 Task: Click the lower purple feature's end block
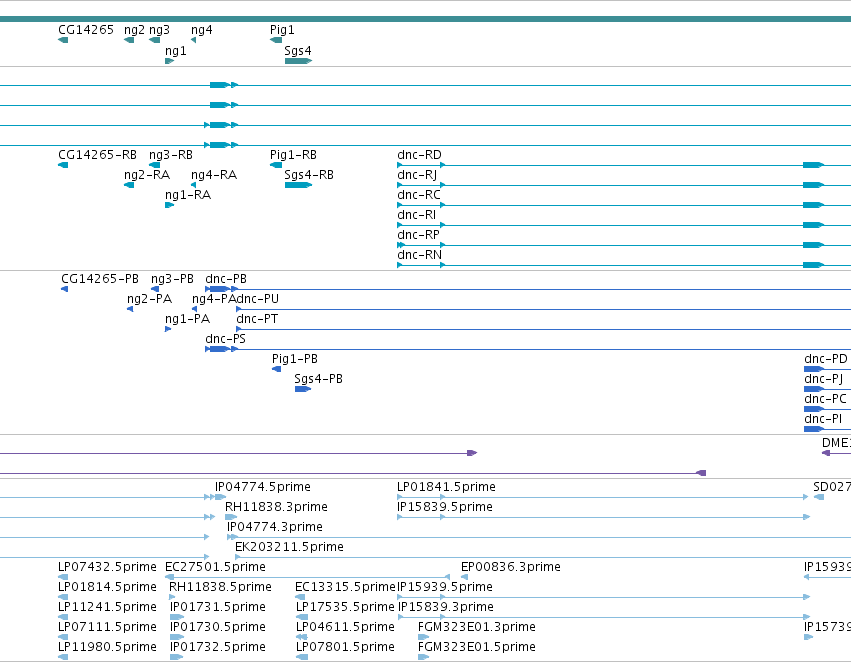coord(701,473)
